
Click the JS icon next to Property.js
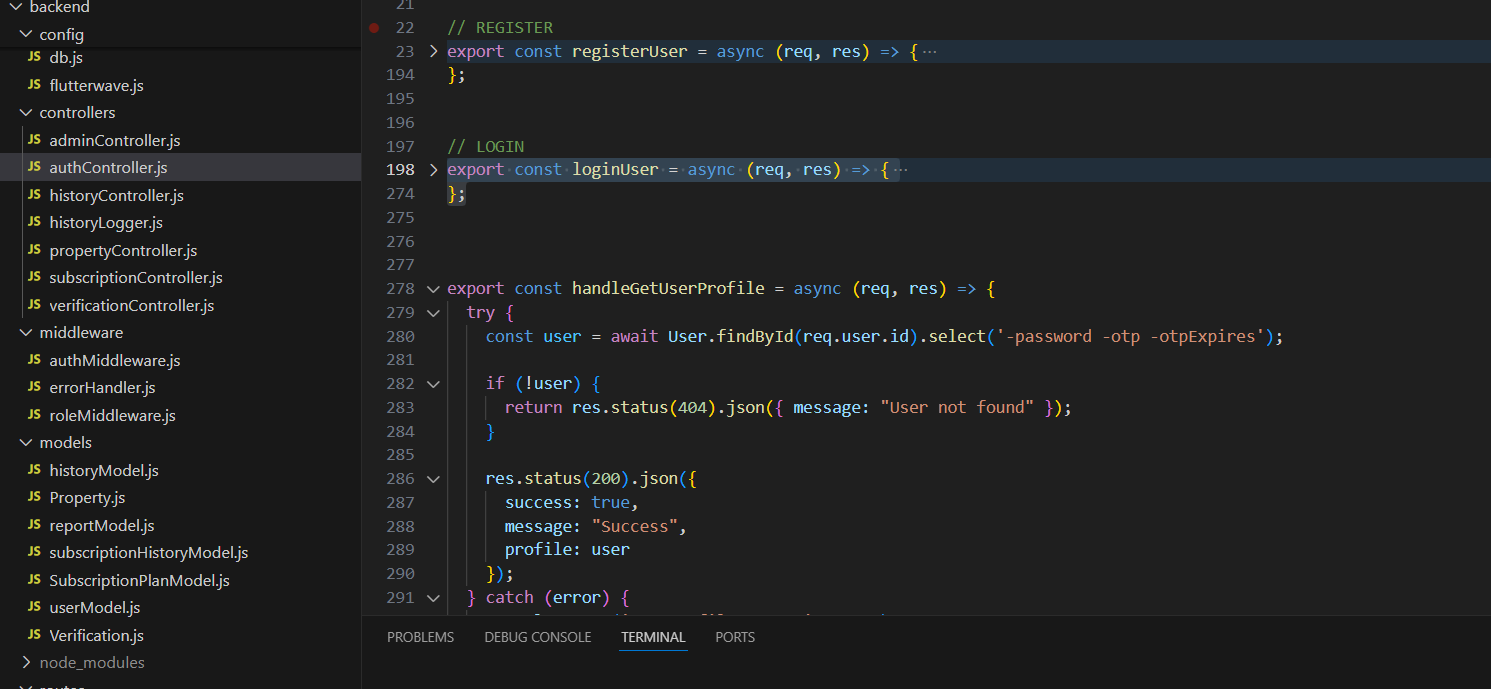(34, 498)
